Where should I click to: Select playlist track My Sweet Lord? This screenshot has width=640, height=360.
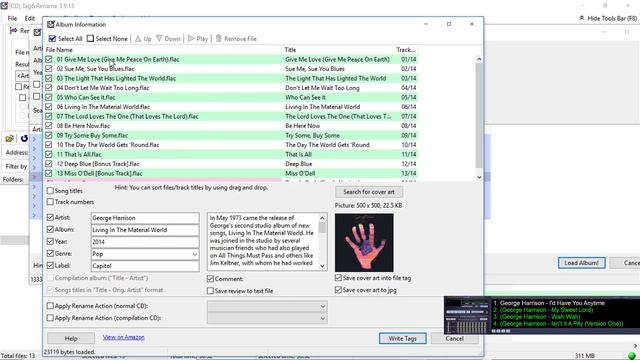(x=543, y=310)
